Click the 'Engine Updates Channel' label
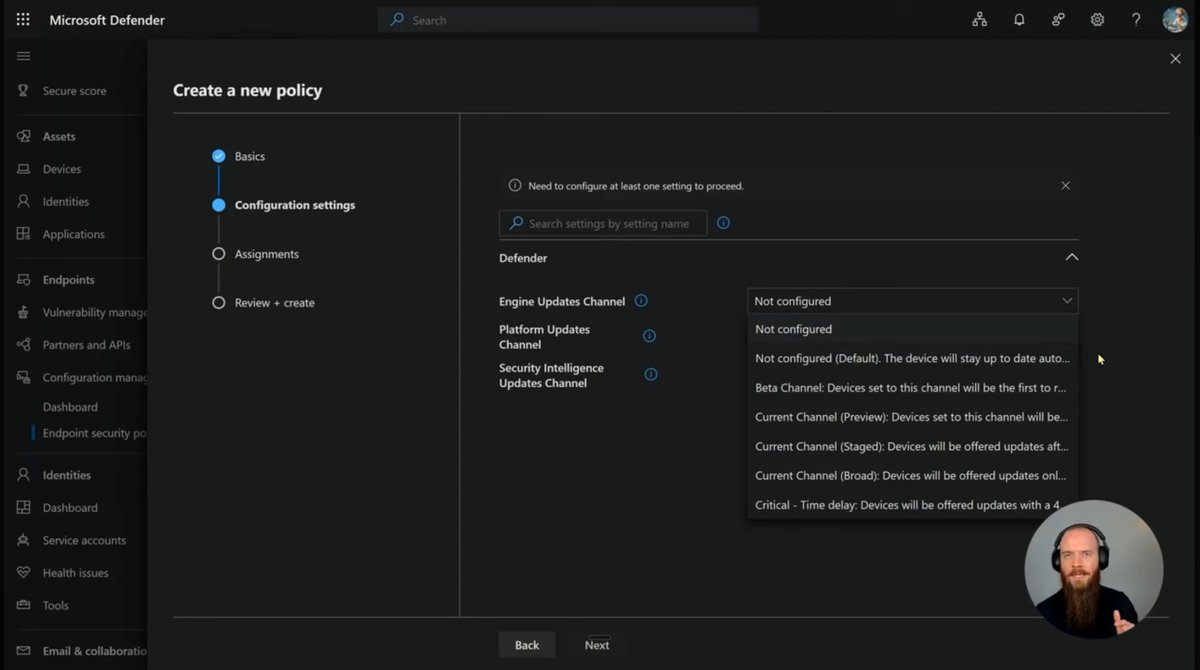The width and height of the screenshot is (1200, 670). [x=562, y=301]
